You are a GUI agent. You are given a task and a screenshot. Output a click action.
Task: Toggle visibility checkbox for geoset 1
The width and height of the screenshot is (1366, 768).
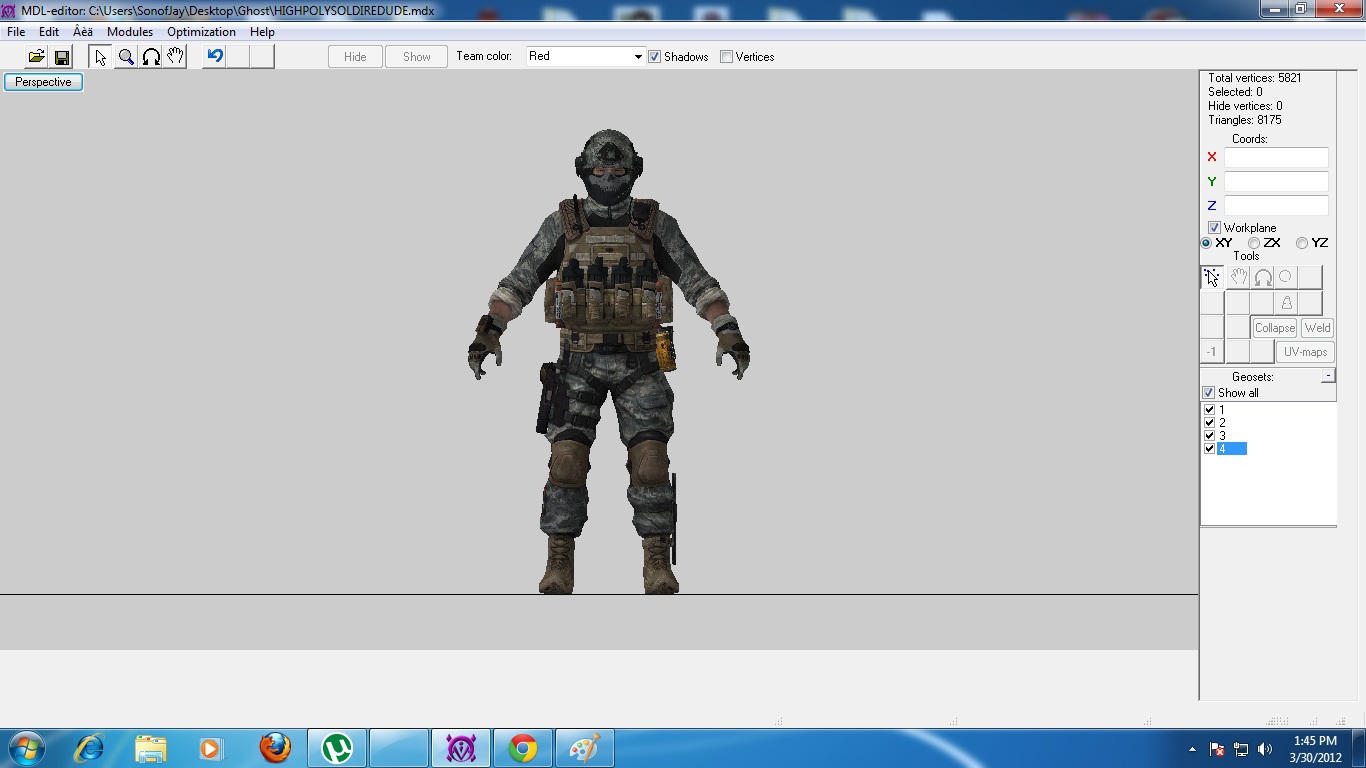coord(1209,410)
